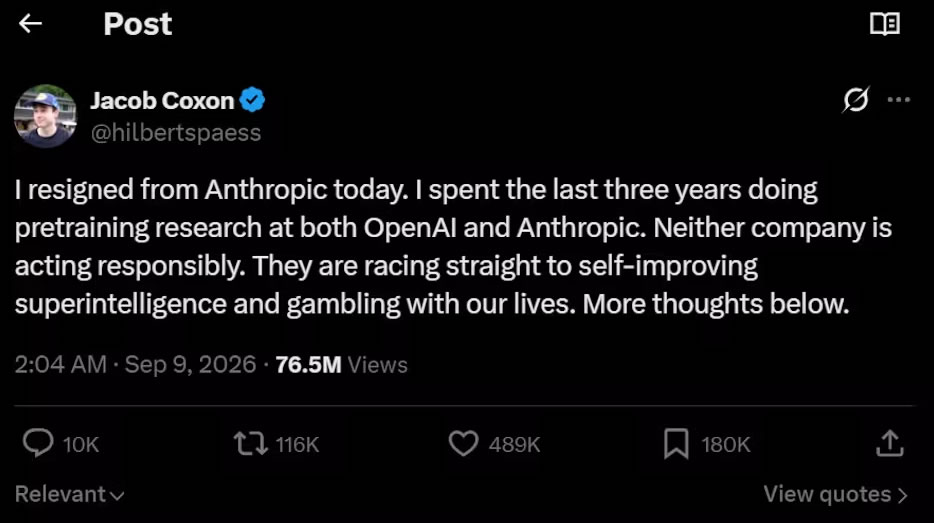The width and height of the screenshot is (934, 523).
Task: Click the 76.5M Views count
Action: [x=341, y=365]
